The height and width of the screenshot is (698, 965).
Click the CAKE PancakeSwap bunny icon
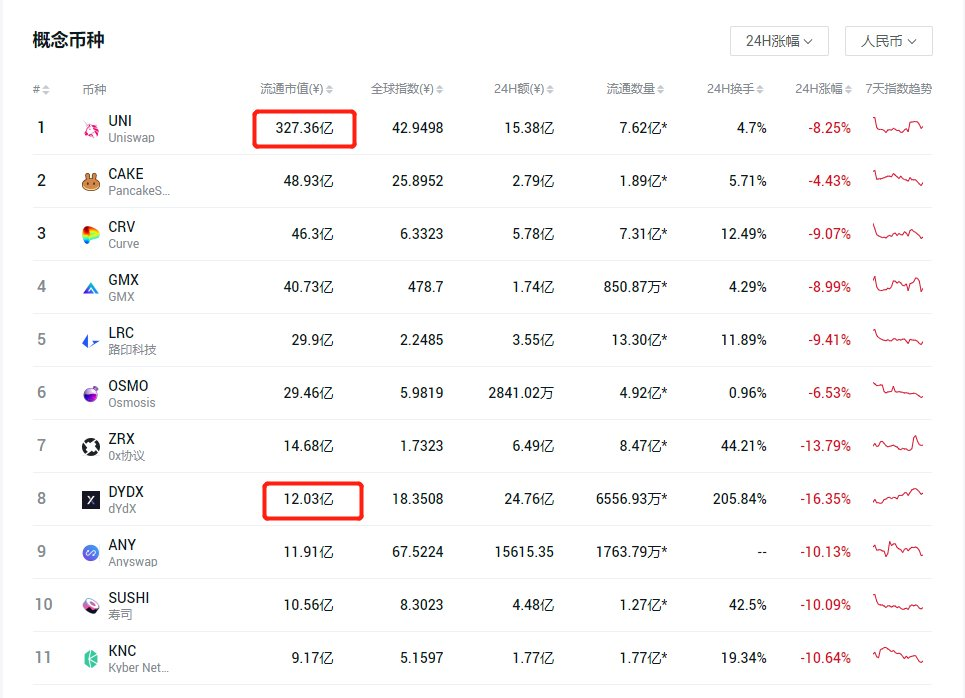point(91,182)
